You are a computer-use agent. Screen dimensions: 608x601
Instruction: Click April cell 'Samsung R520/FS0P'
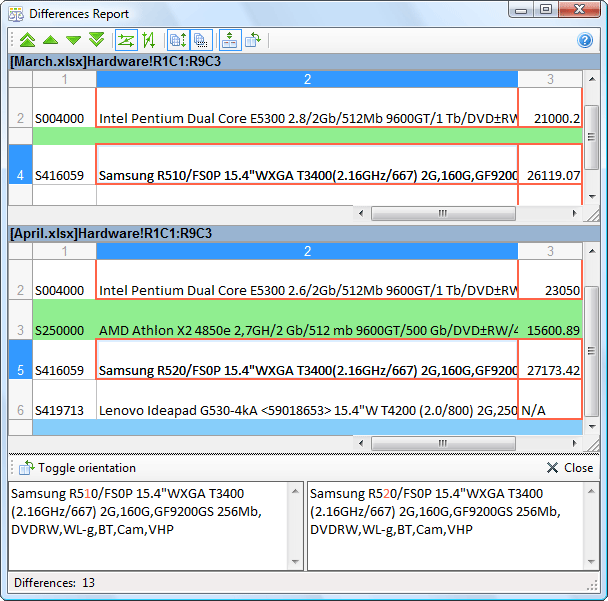[x=307, y=359]
